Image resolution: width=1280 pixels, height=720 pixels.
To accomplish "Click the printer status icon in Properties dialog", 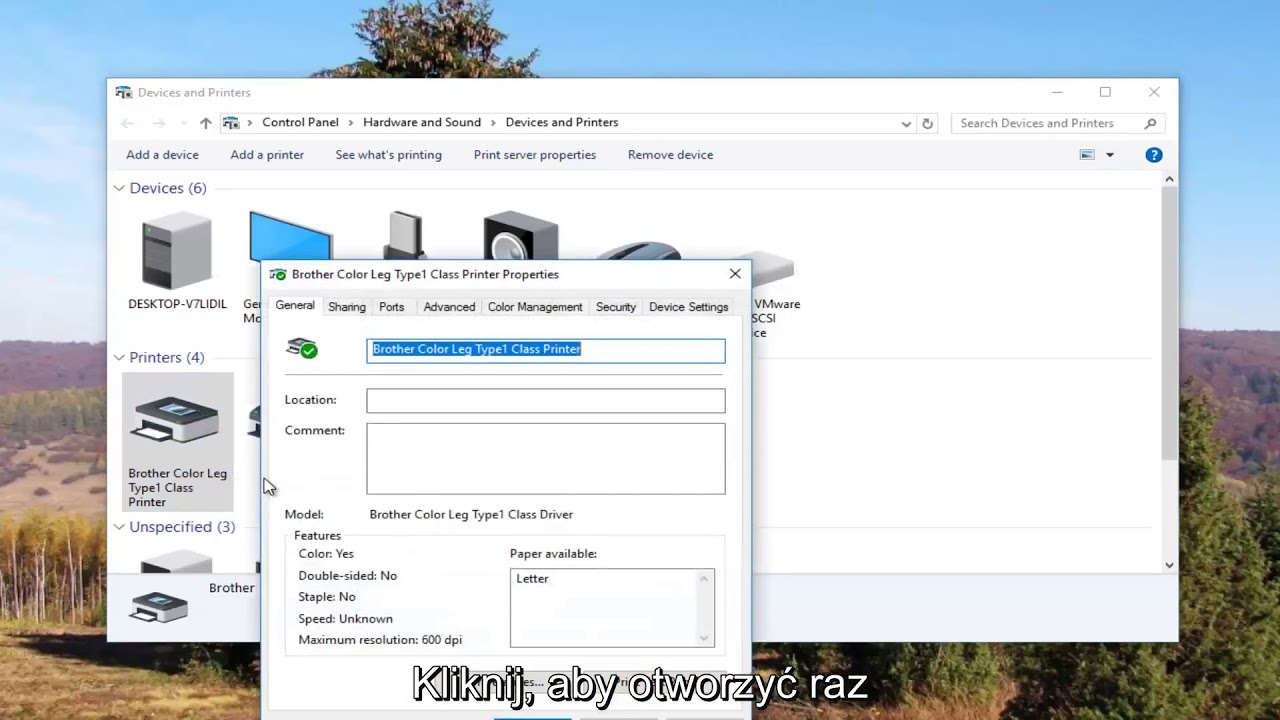I will point(302,348).
